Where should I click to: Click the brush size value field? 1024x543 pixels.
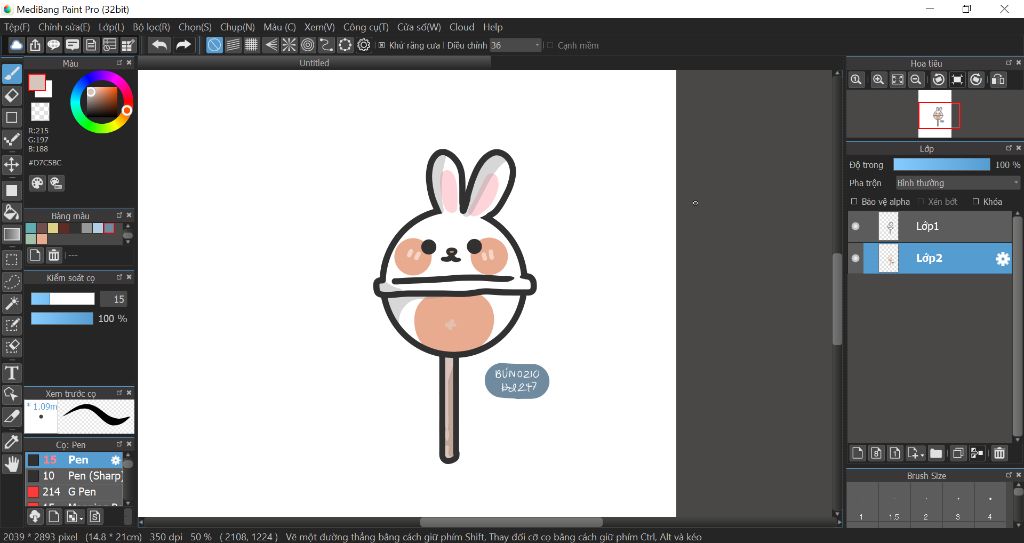[114, 299]
